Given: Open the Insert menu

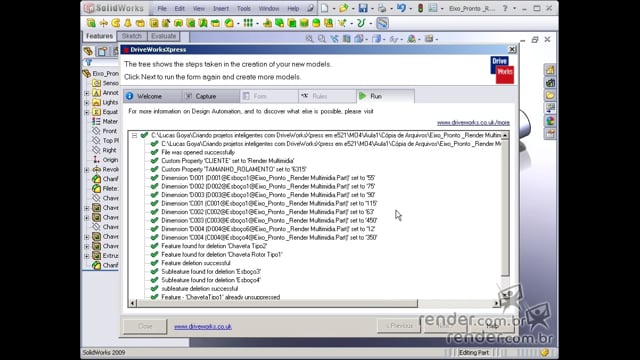Looking at the screenshot, I should [220, 9].
